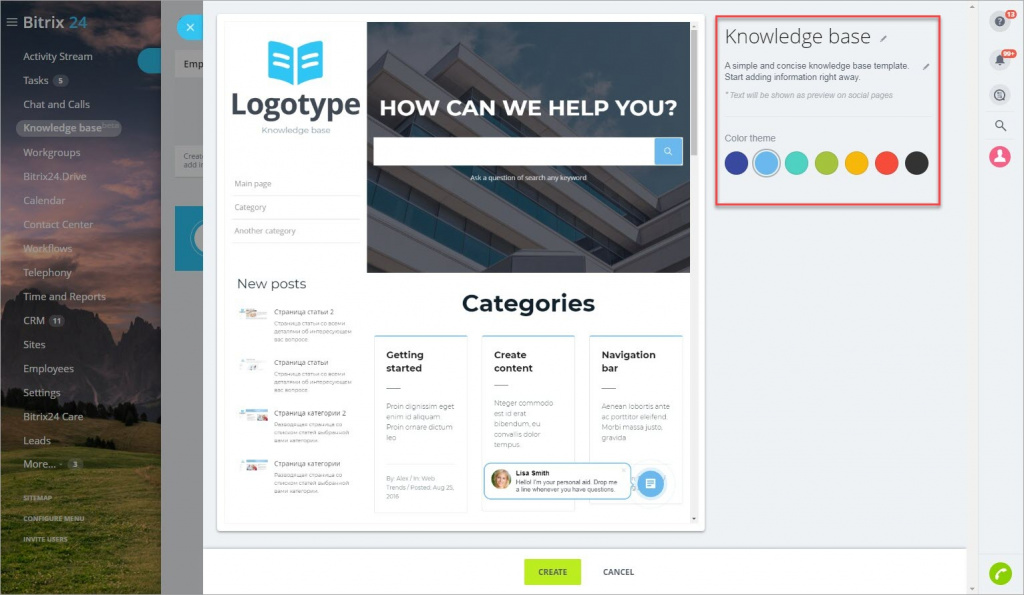Open Tasks in the left menu
The image size is (1024, 595).
[x=35, y=80]
